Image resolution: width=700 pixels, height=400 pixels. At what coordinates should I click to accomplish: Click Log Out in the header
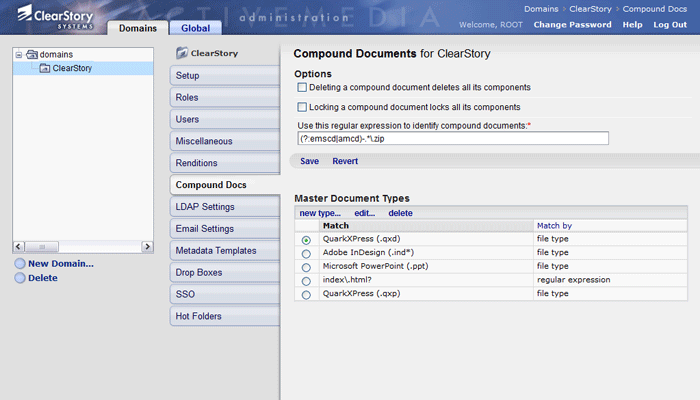(x=670, y=24)
